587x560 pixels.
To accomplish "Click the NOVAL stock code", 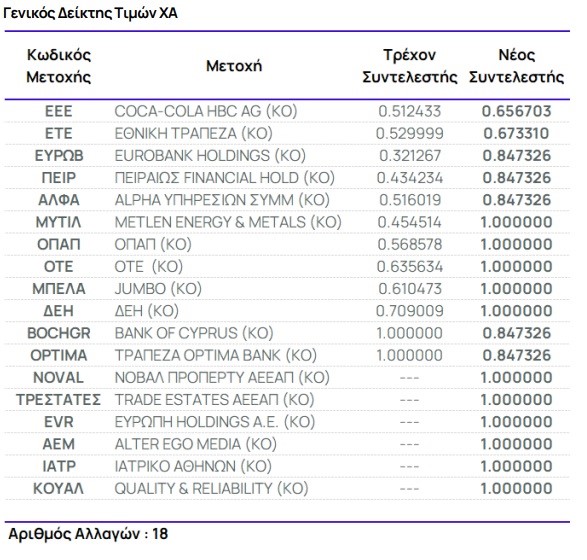I will (59, 378).
